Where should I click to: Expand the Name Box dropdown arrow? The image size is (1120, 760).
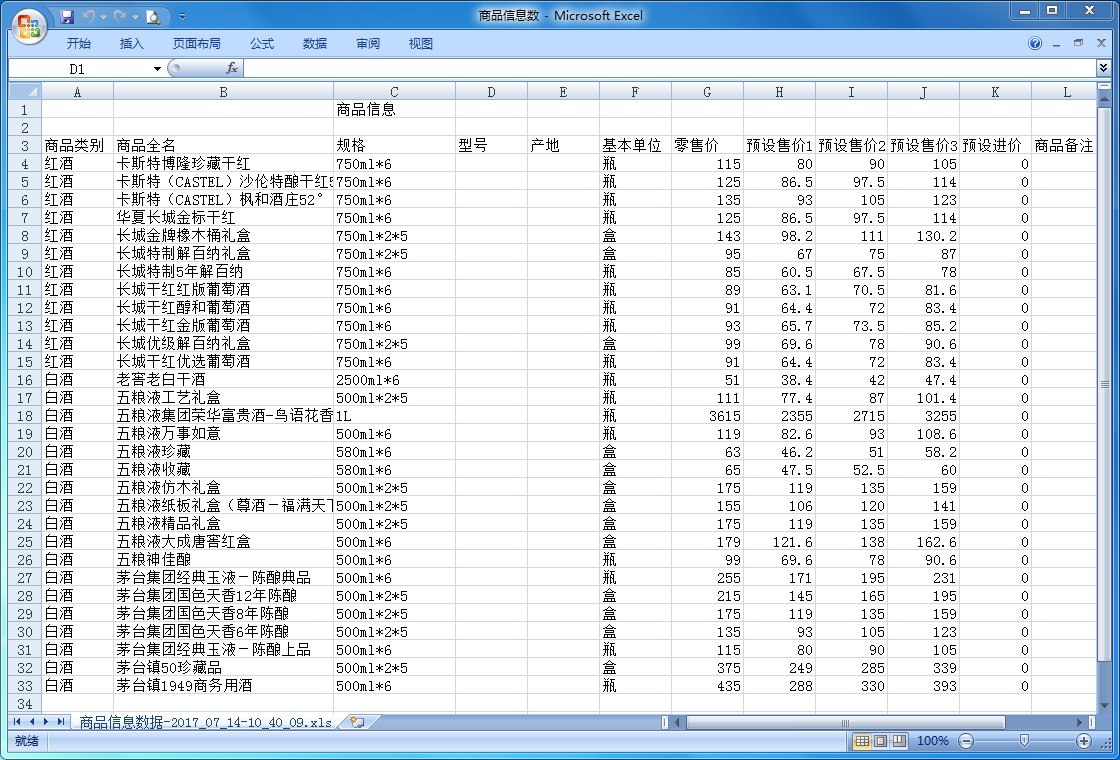click(x=157, y=68)
